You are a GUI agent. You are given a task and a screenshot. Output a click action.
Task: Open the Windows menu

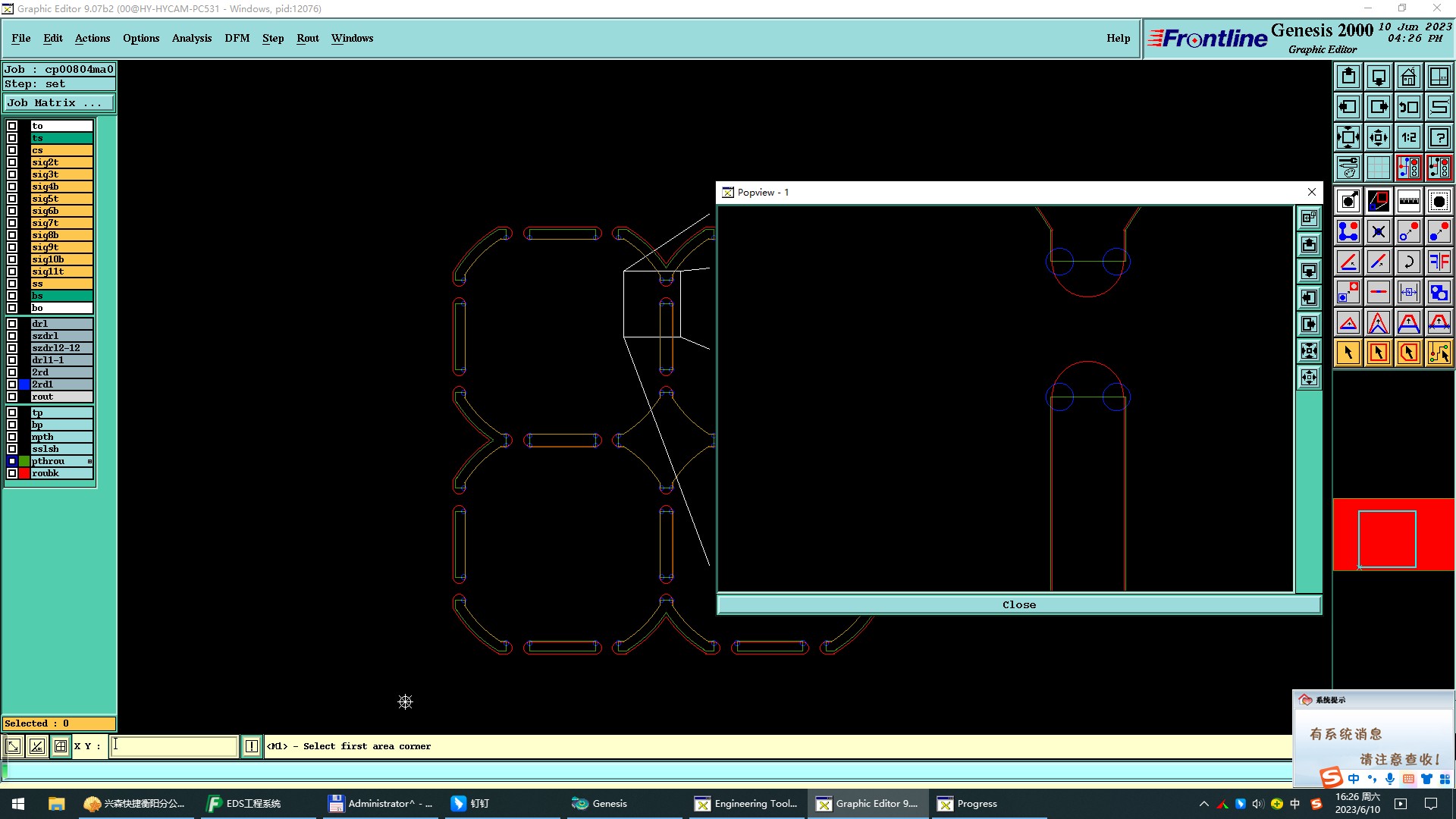coord(352,39)
